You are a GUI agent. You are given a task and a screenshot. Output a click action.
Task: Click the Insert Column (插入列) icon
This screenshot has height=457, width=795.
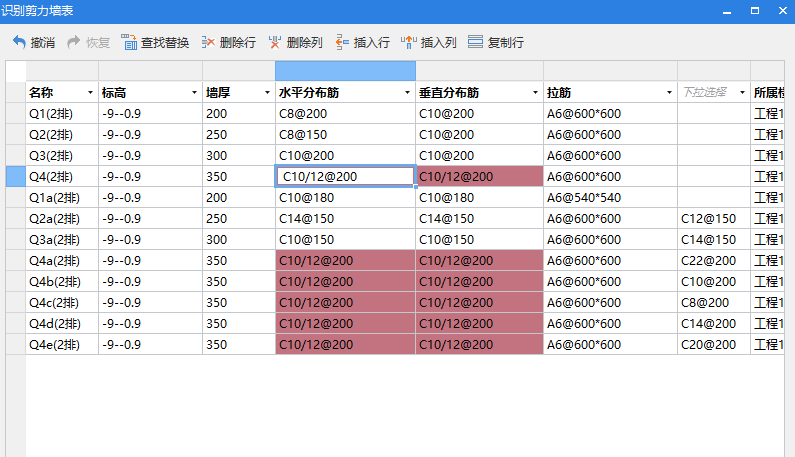point(409,42)
